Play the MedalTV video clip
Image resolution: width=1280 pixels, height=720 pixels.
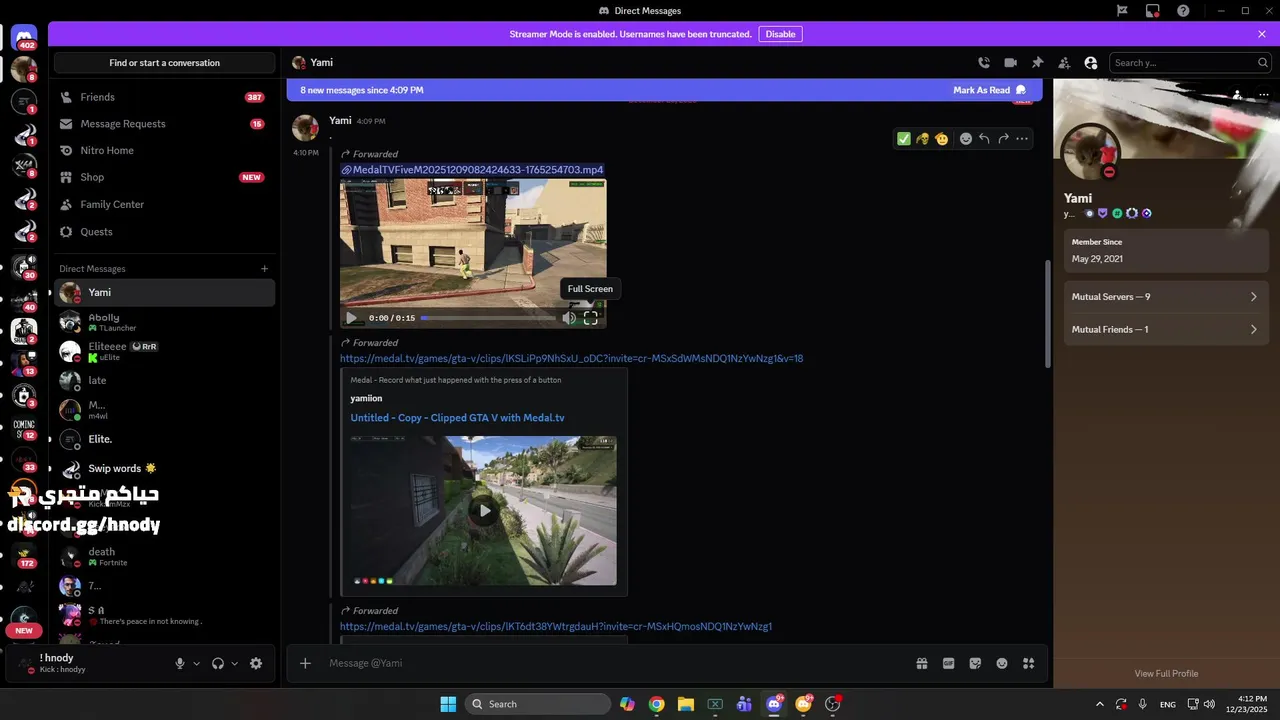(351, 318)
